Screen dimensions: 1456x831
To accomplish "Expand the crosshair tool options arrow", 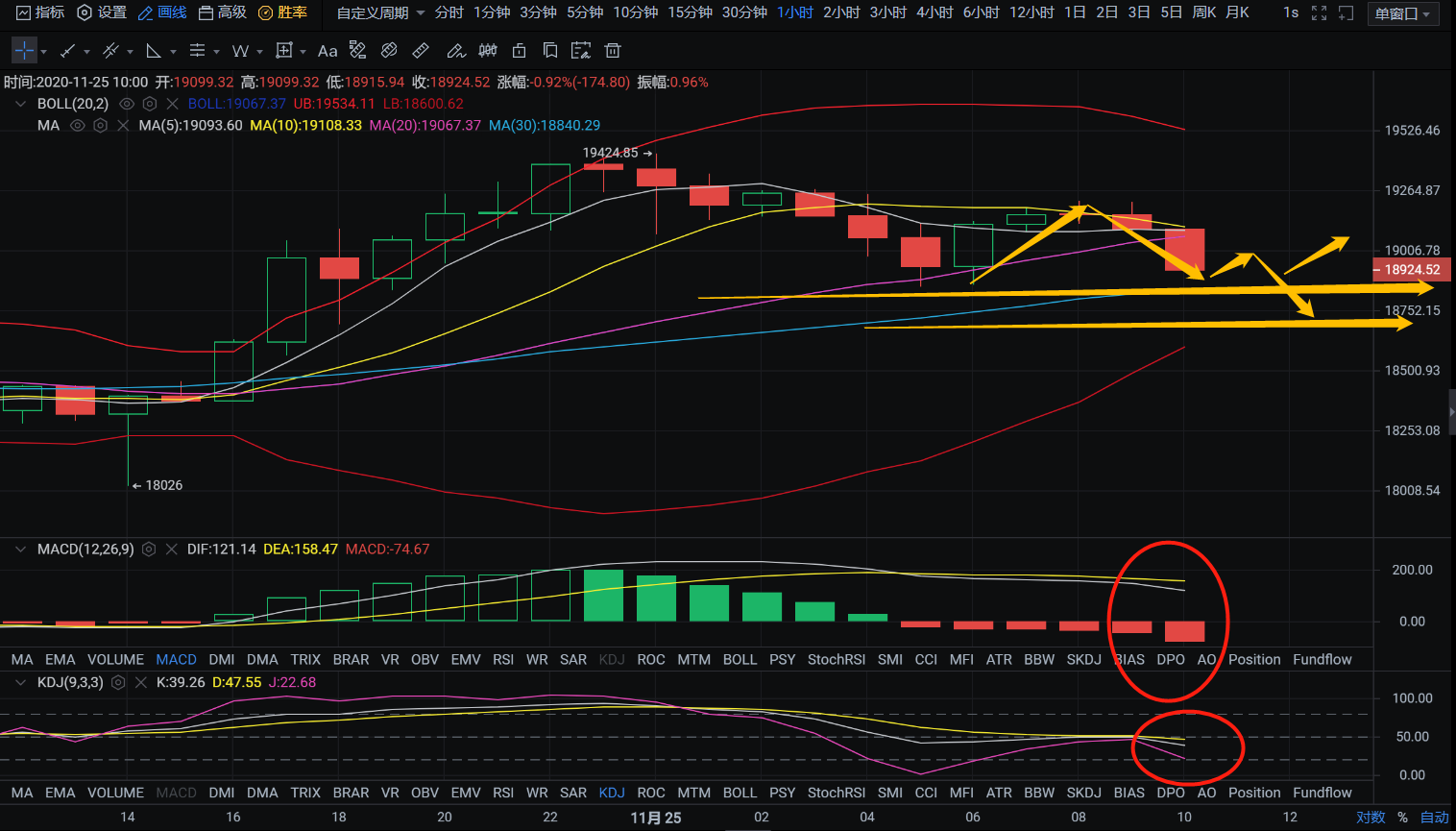I will (44, 51).
